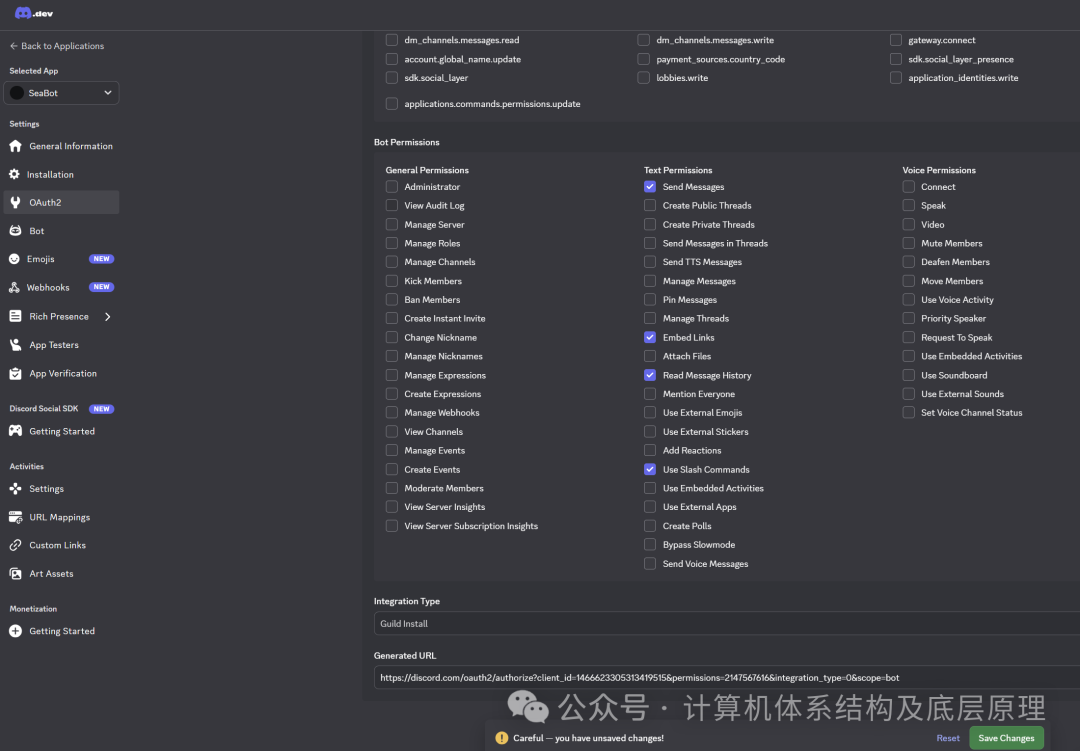Image resolution: width=1080 pixels, height=751 pixels.
Task: Open the General Information settings page
Action: tap(61, 146)
